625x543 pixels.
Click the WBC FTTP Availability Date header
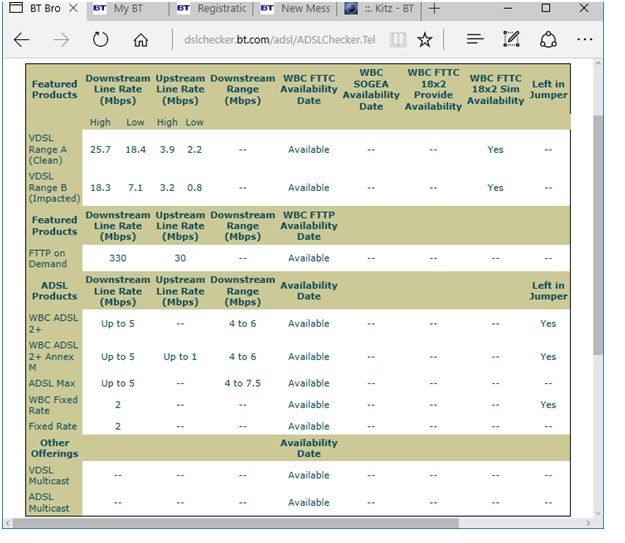click(x=309, y=226)
